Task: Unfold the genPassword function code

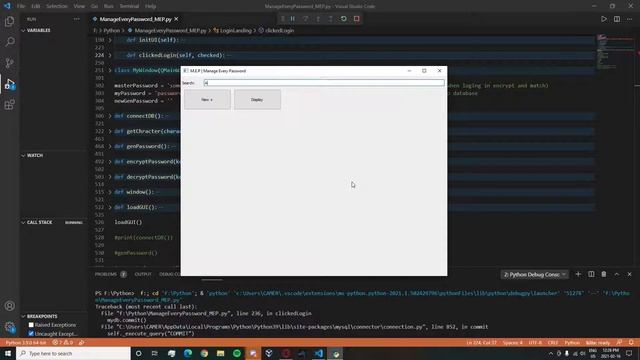Action: (110, 146)
